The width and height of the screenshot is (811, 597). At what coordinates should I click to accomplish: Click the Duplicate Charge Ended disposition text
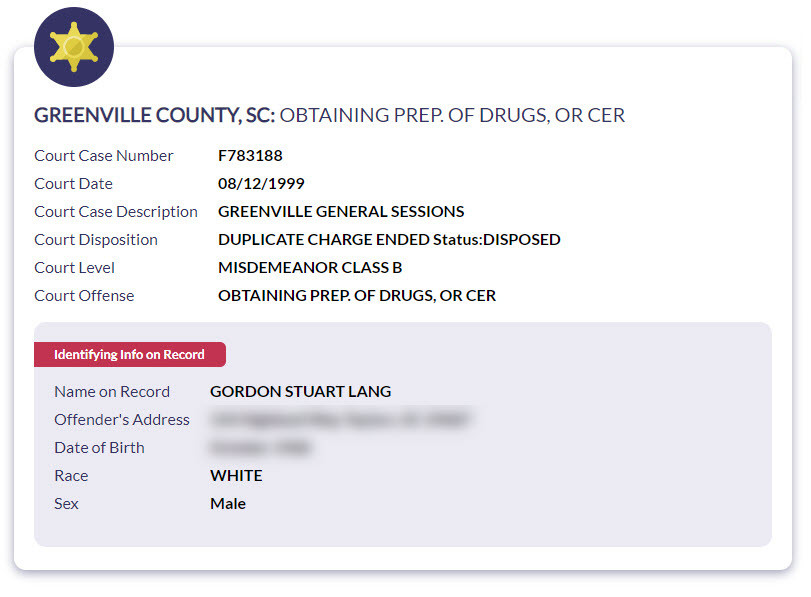pos(389,240)
